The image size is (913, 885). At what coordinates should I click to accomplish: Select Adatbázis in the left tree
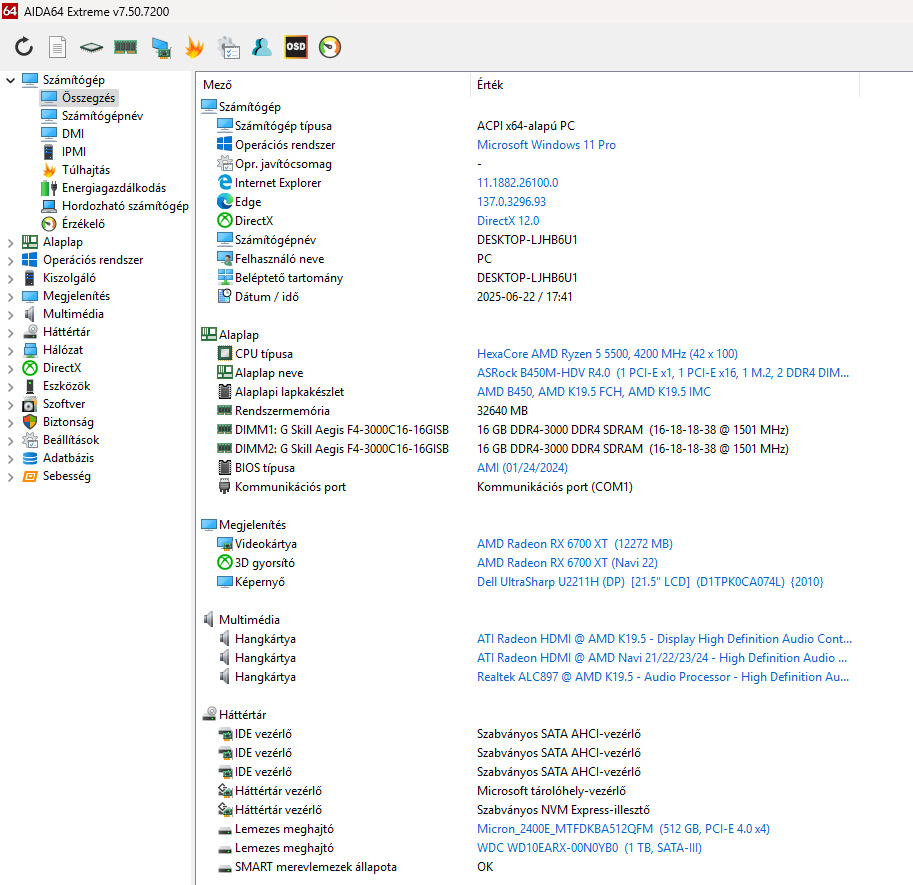68,458
